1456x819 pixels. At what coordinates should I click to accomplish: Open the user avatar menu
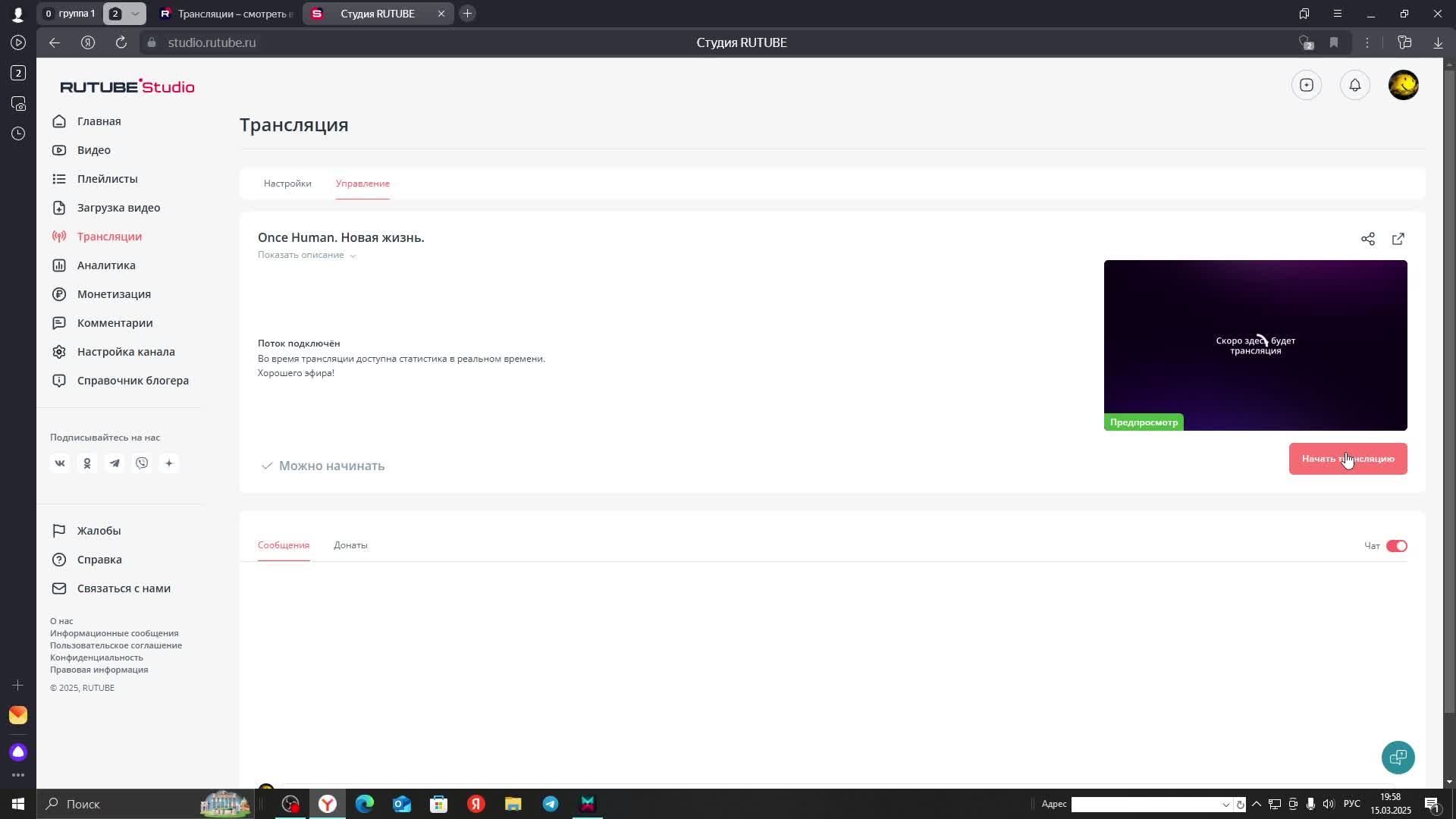coord(1403,85)
